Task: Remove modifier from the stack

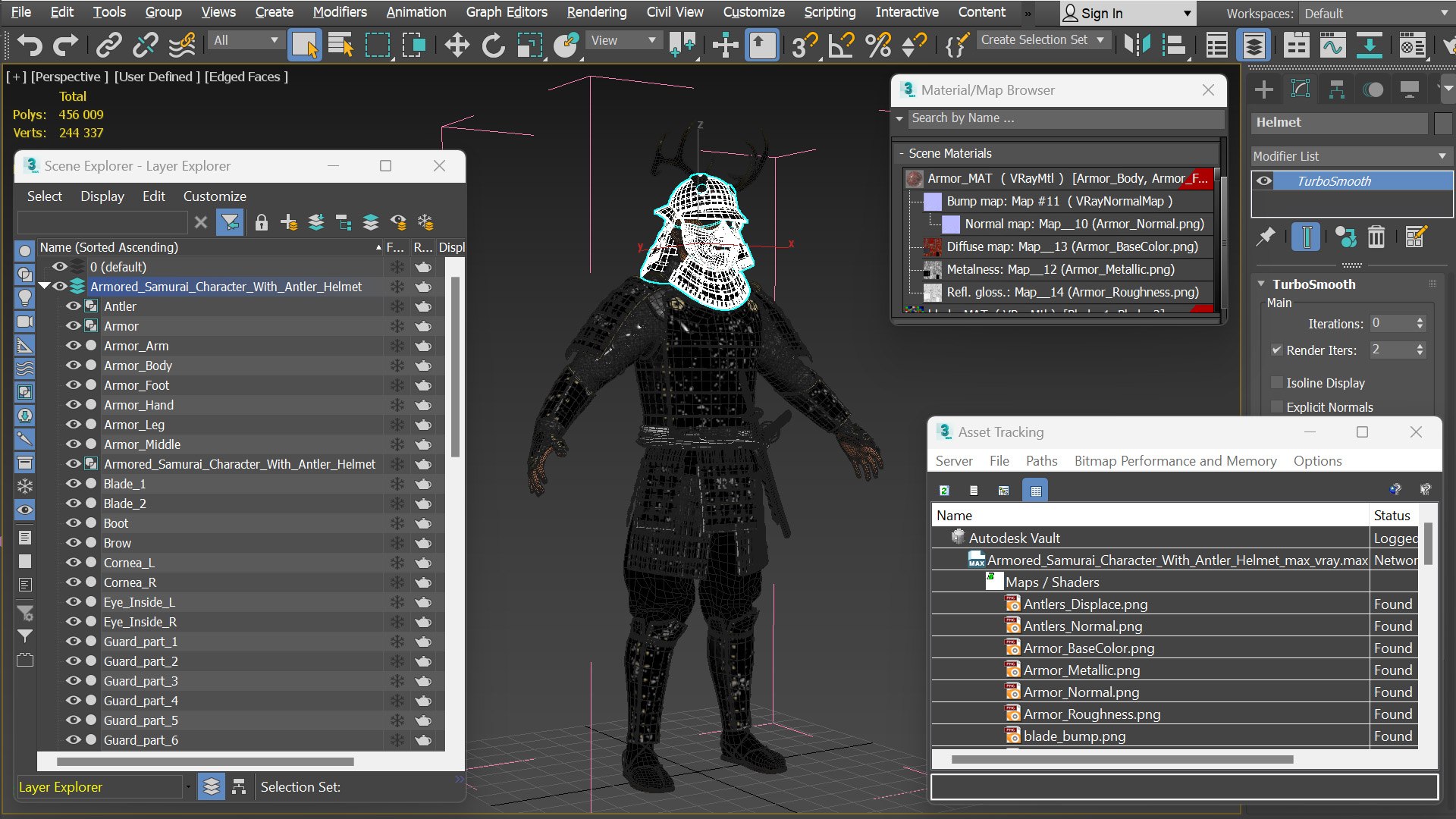Action: click(1376, 237)
